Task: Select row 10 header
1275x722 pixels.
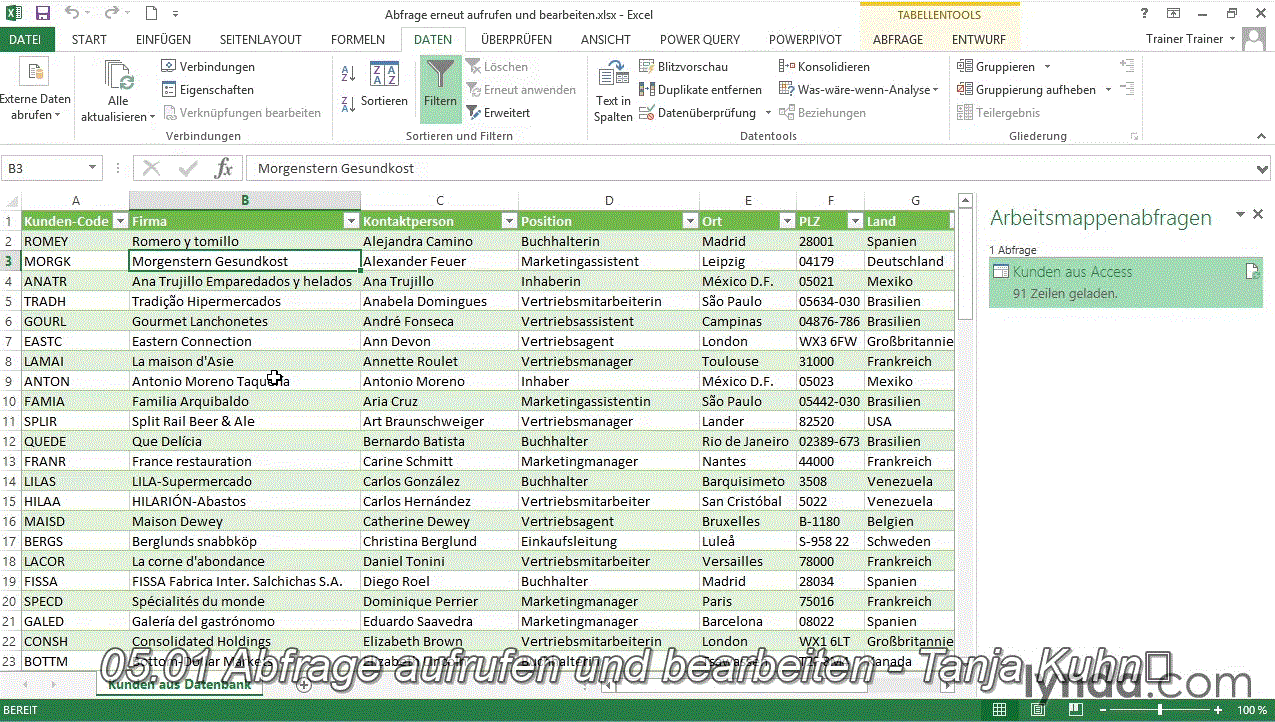Action: 10,401
